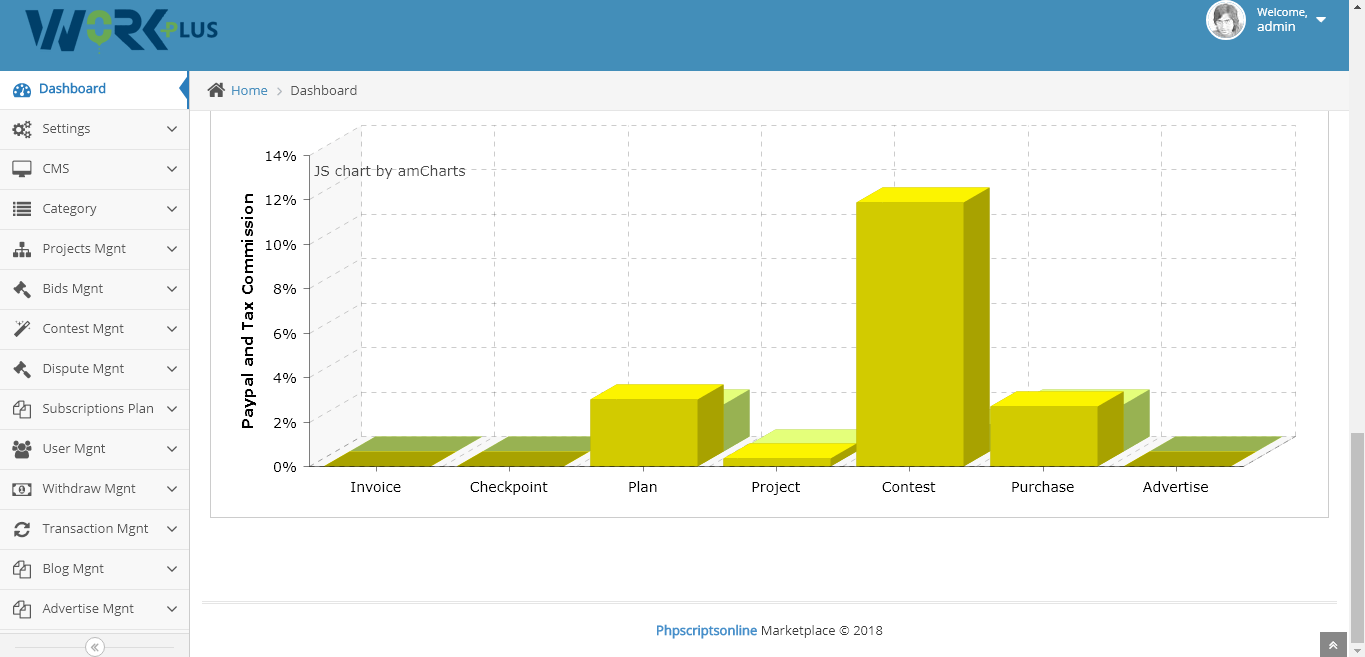Click the scroll-to-top arrow button
This screenshot has height=657, width=1365.
coord(1333,645)
